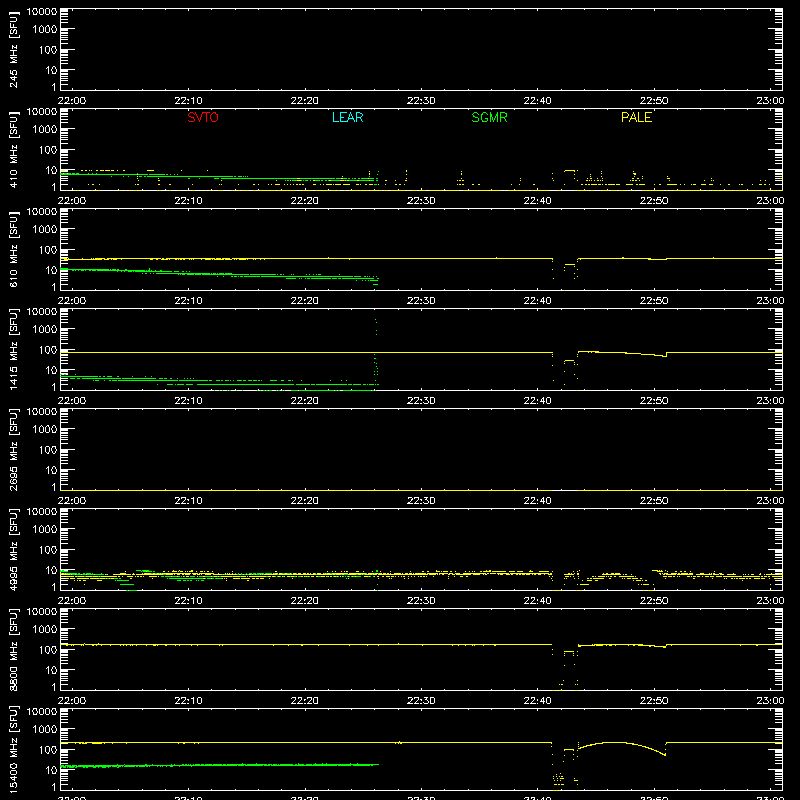Select the 4995 MHz [SFU] axis label
Screen dimensions: 800x800
(13, 549)
